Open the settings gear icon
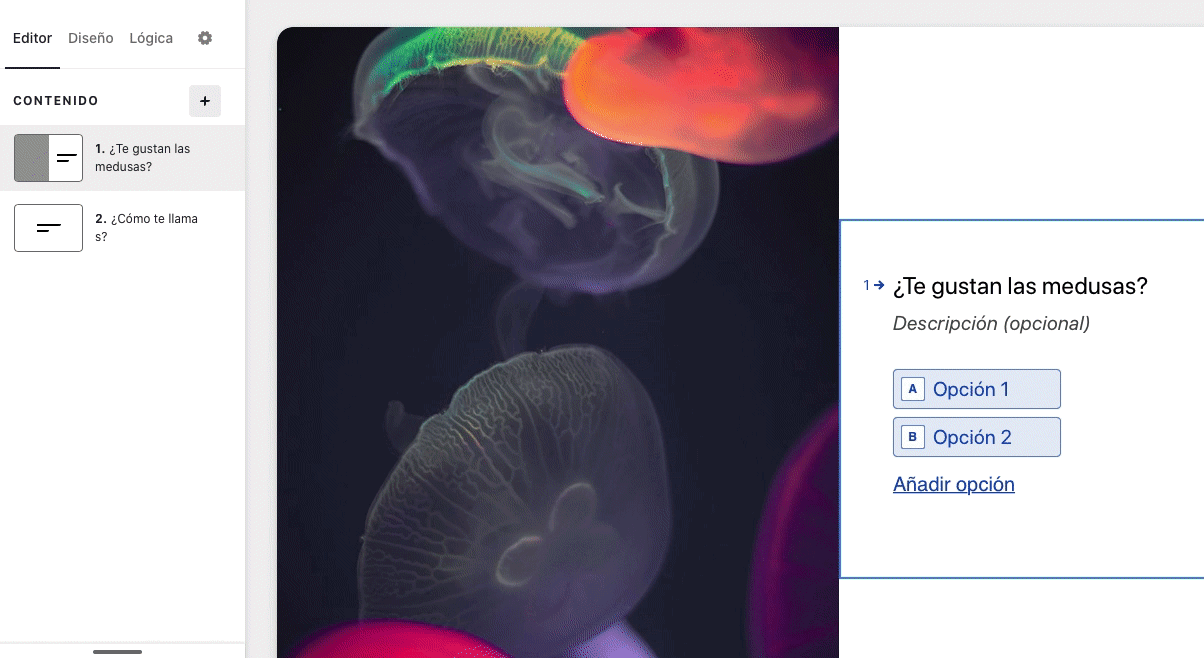The image size is (1204, 658). point(205,38)
